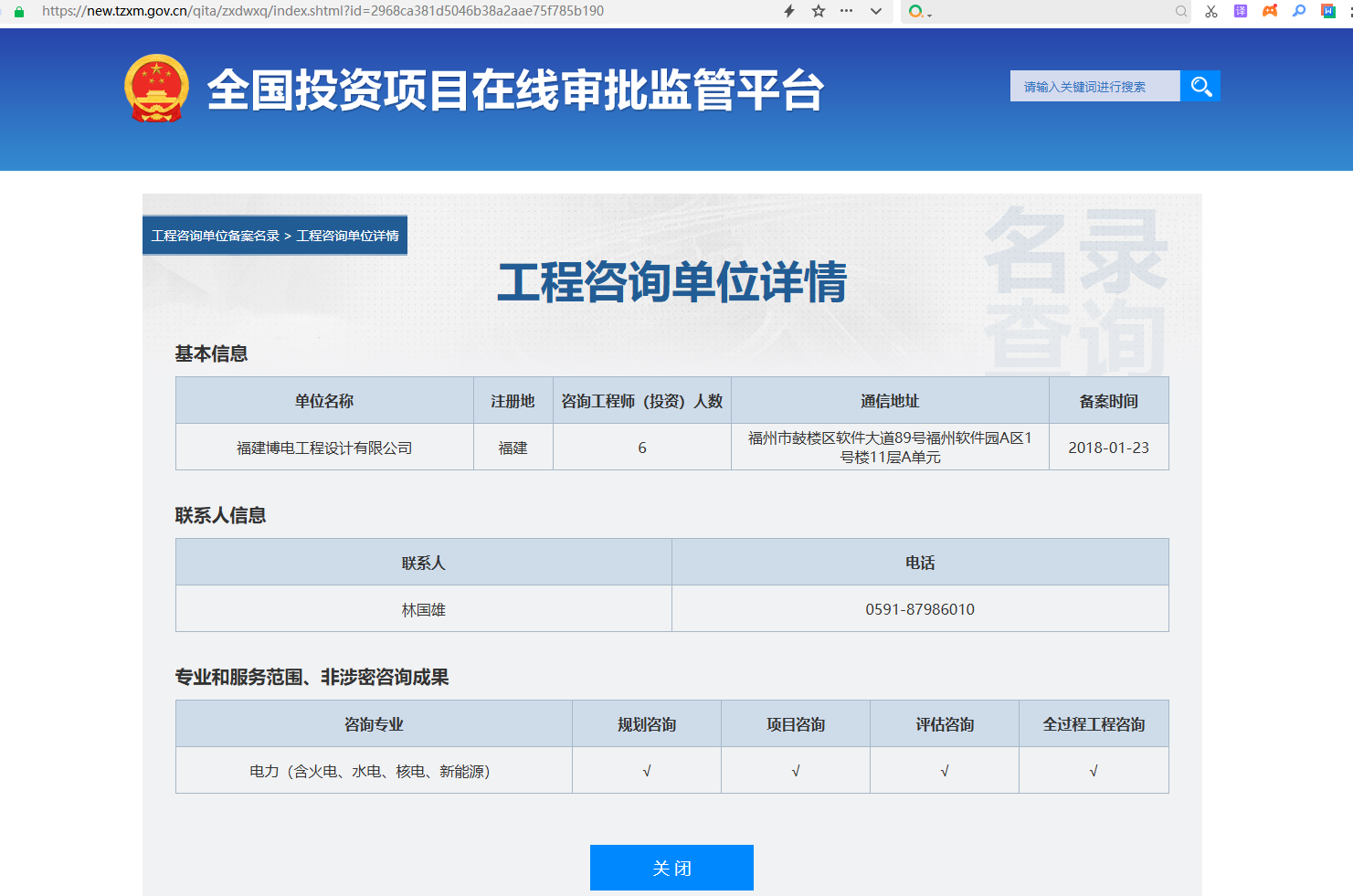Click the 全过程工程咨询 column header
The image size is (1353, 896).
point(1094,724)
